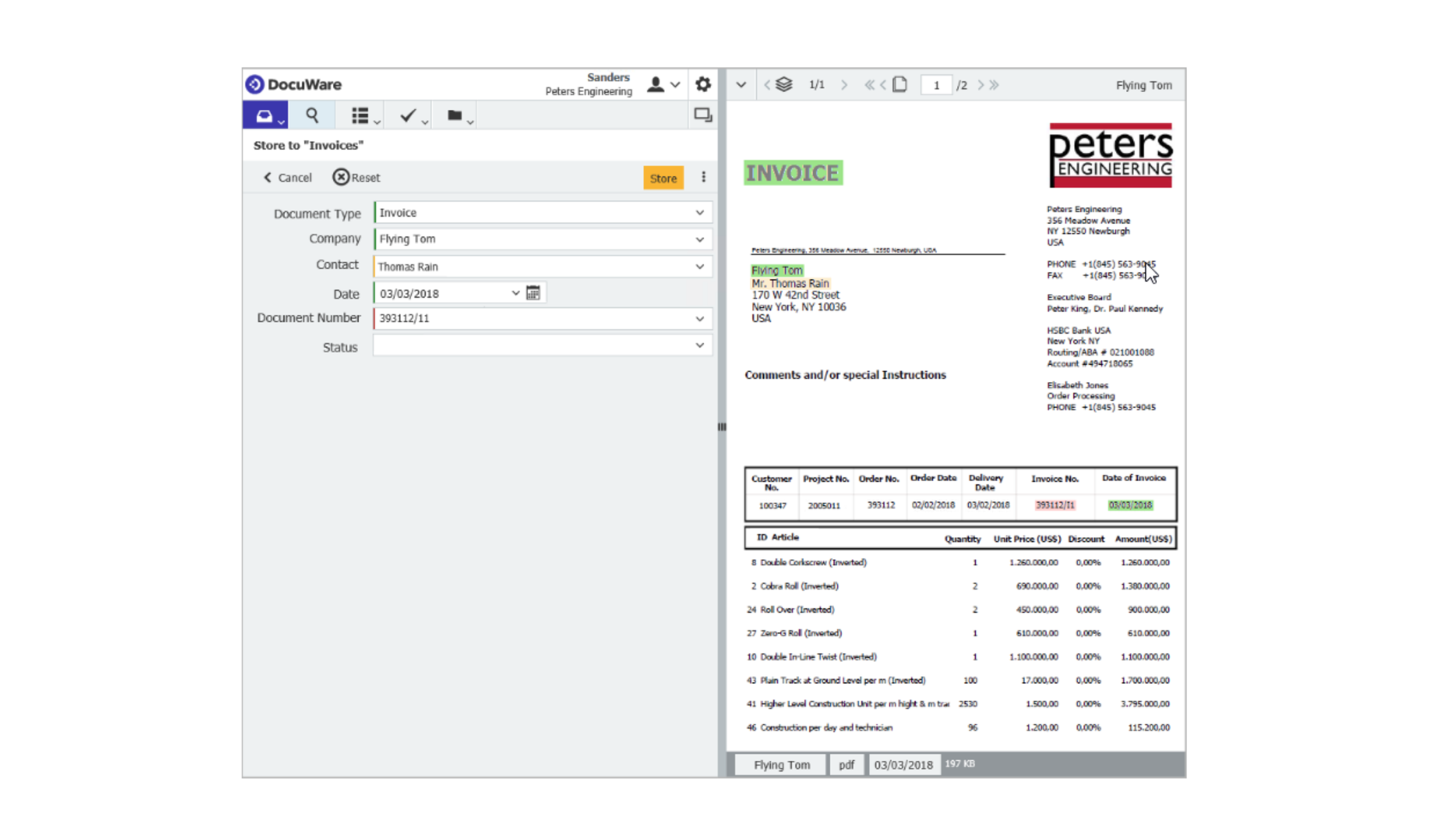1429x840 pixels.
Task: Expand the viewer toolbar chevron menu
Action: pos(741,85)
